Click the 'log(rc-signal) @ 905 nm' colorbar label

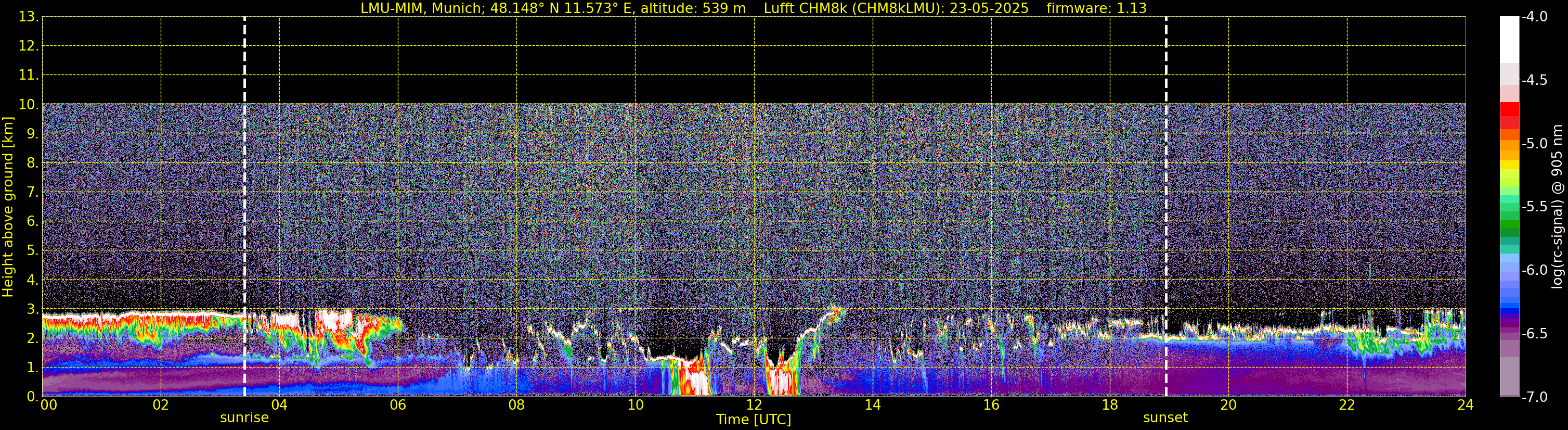[1557, 207]
